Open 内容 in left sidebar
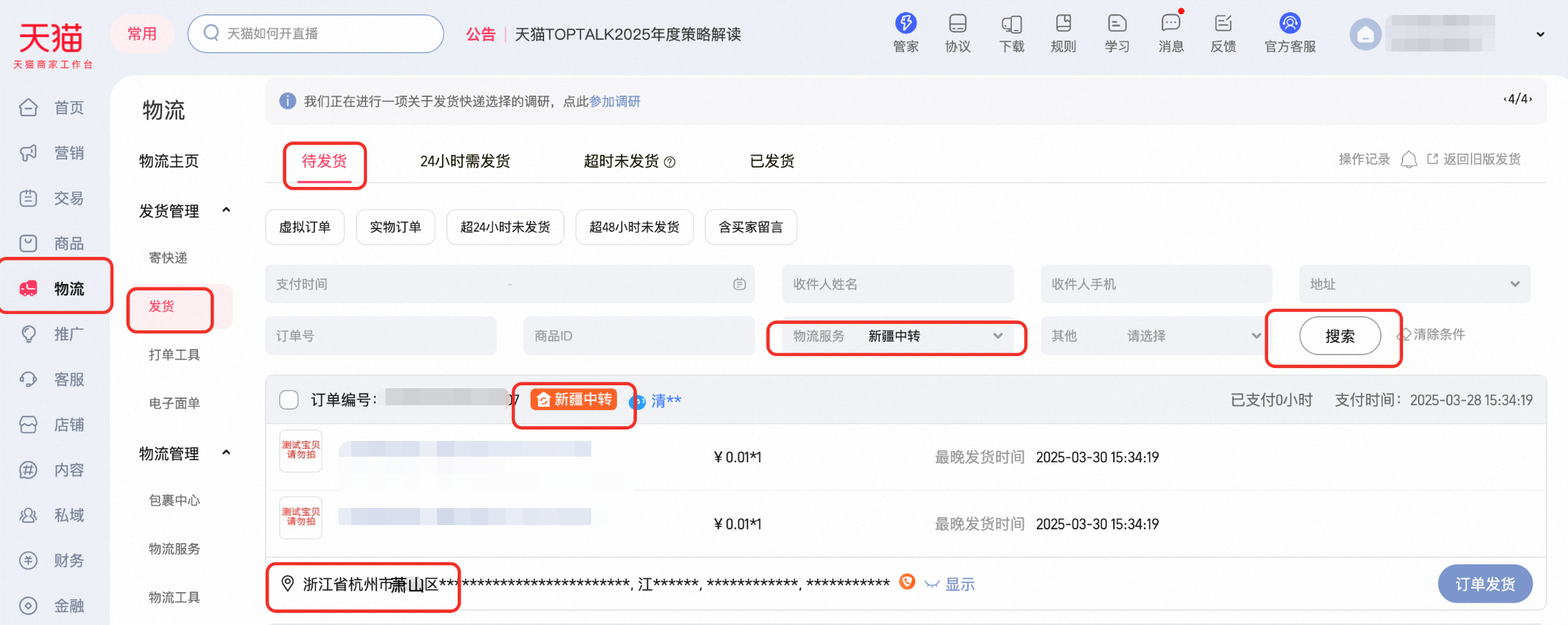This screenshot has height=625, width=1568. click(52, 470)
